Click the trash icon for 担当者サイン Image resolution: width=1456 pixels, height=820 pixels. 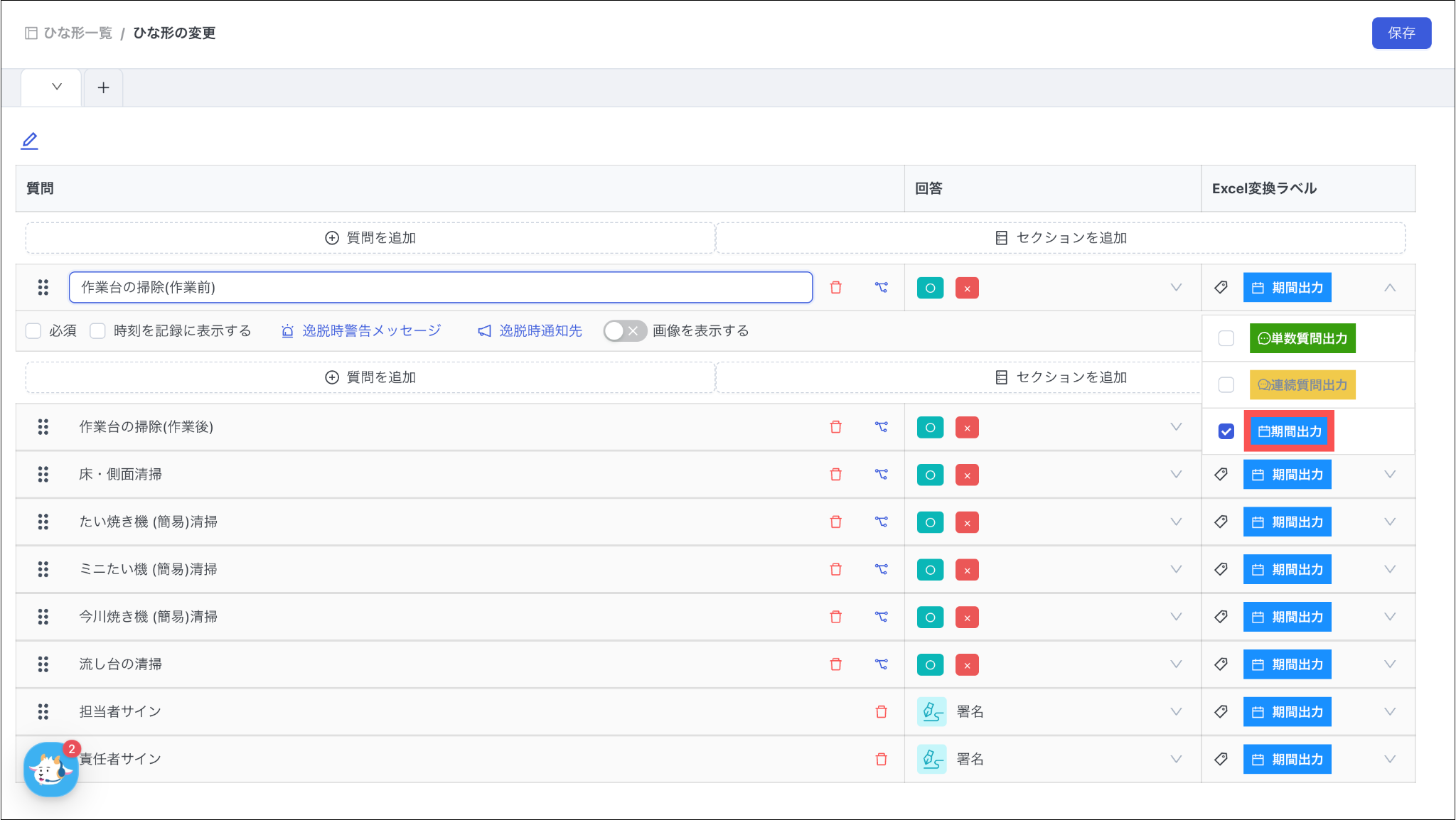click(882, 712)
